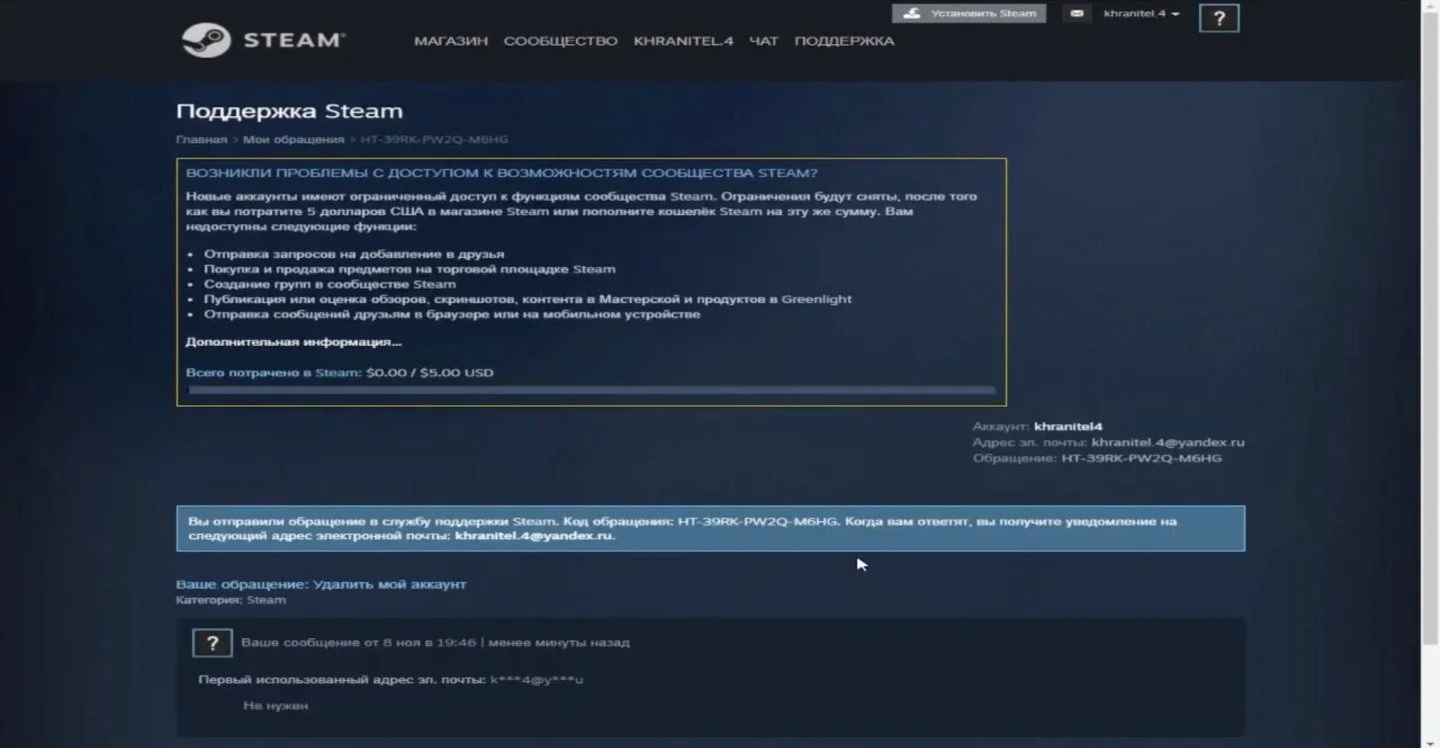Viewport: 1440px width, 748px height.
Task: Open the "СООБЩЕСТВО" menu
Action: pyautogui.click(x=561, y=41)
